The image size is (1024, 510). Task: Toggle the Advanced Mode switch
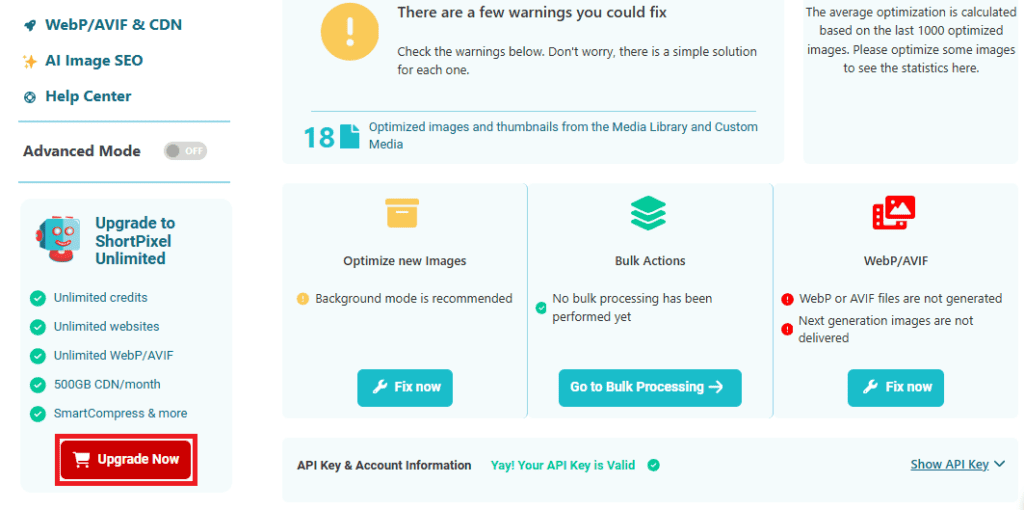[185, 151]
